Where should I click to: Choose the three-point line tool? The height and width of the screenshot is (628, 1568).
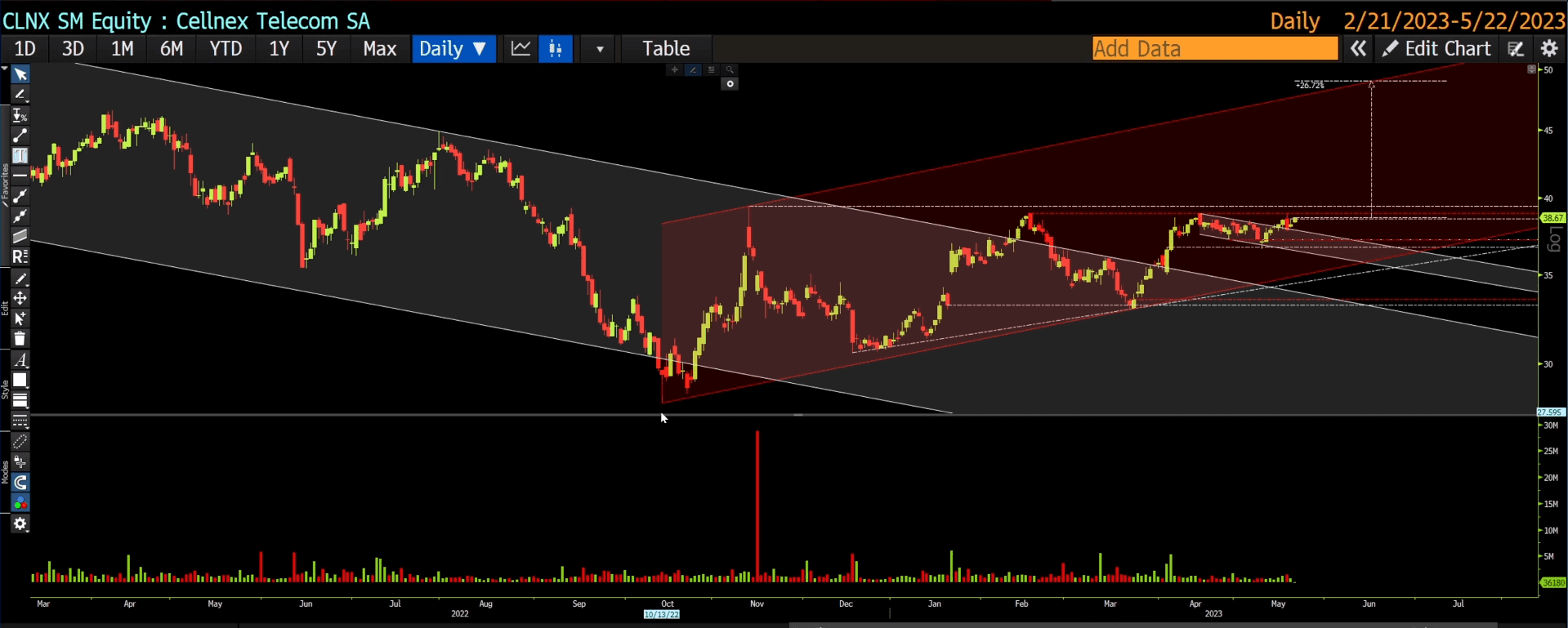(x=20, y=196)
